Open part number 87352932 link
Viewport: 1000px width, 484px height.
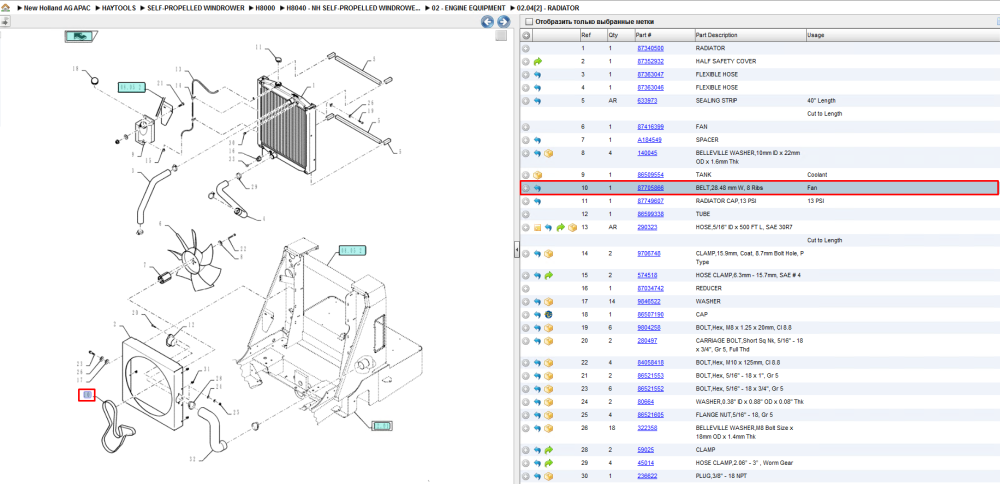coord(650,62)
